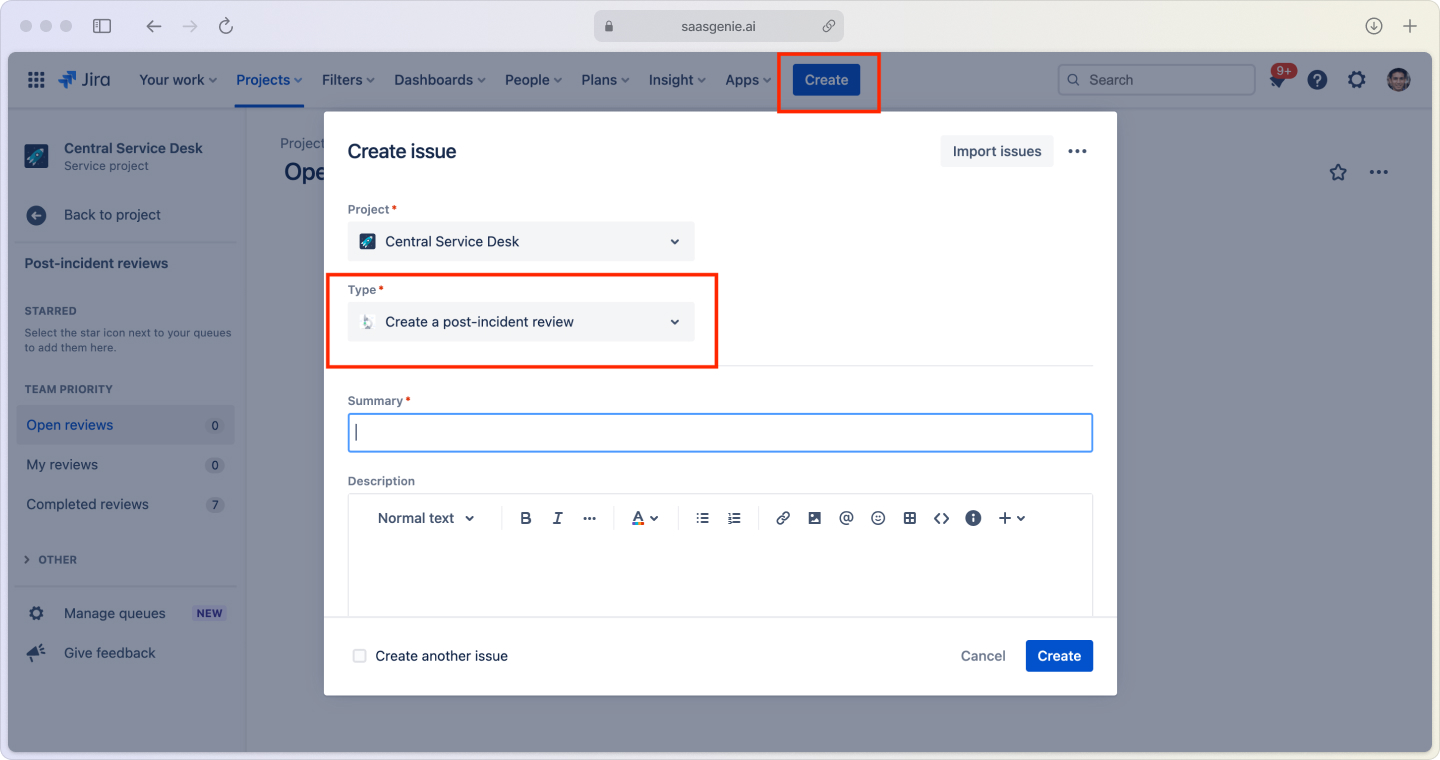Click the Central Service Desk rocket icon
The height and width of the screenshot is (760, 1440).
pos(36,156)
